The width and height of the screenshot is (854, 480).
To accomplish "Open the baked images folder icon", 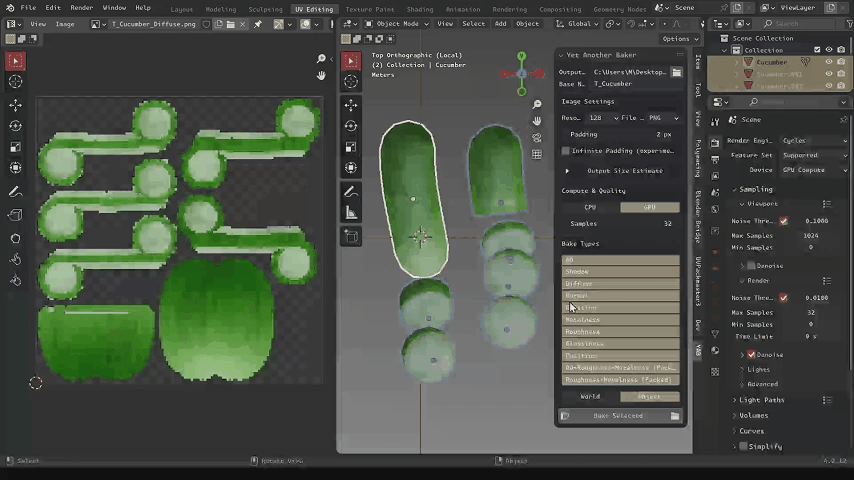I will tap(675, 416).
